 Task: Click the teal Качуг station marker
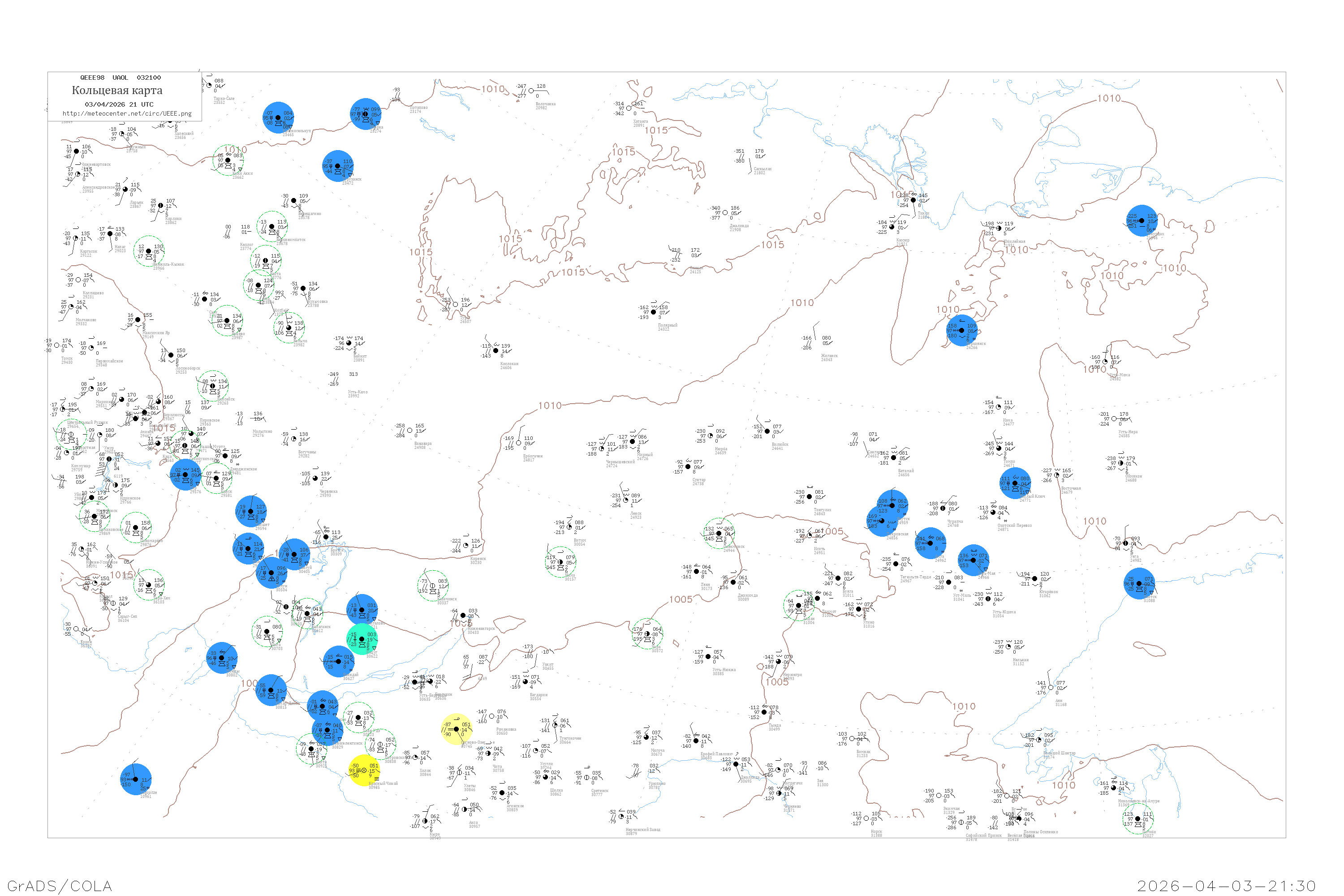[362, 639]
